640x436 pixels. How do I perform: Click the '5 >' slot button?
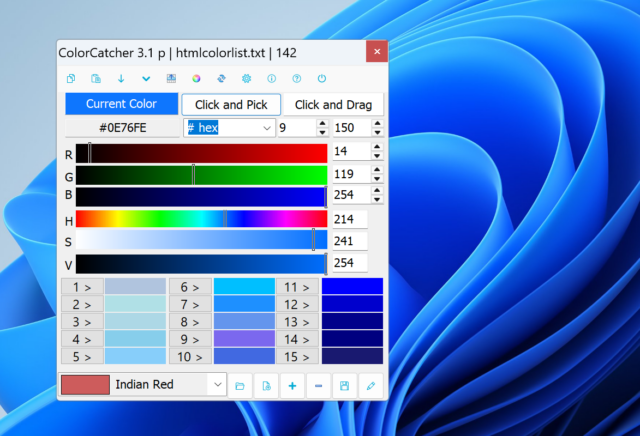82,357
